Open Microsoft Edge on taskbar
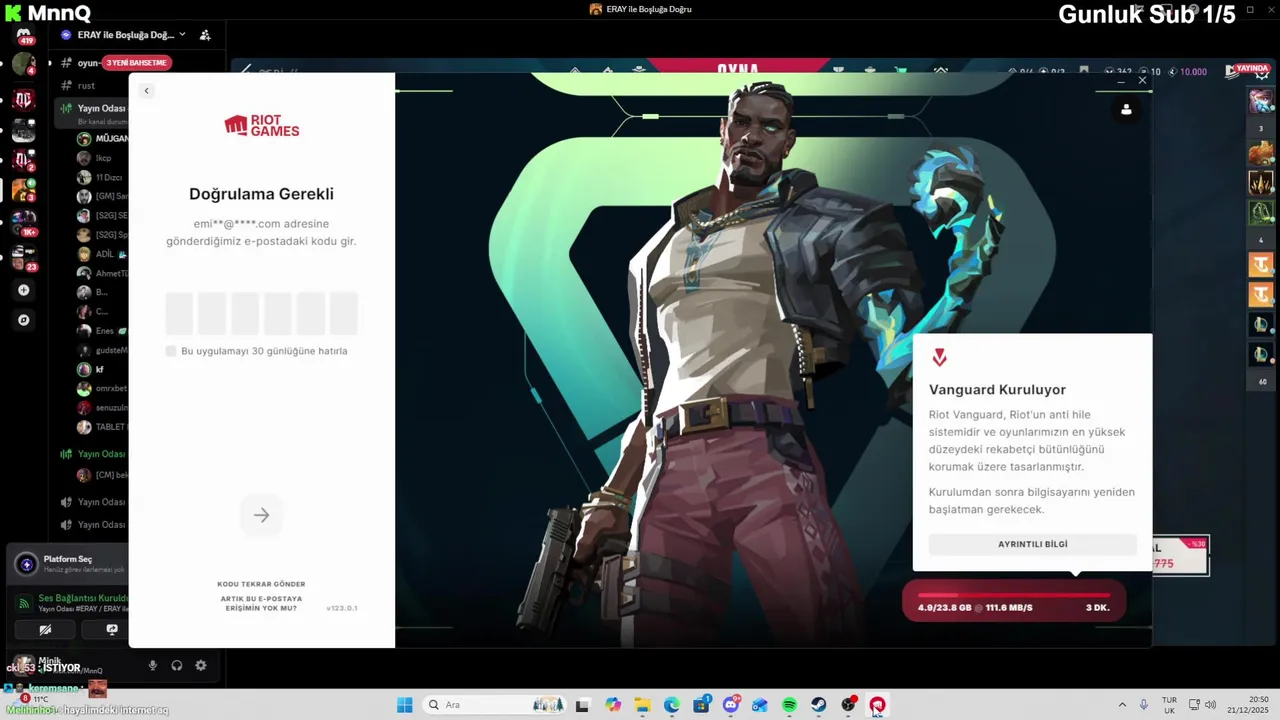1280x720 pixels. (x=672, y=705)
